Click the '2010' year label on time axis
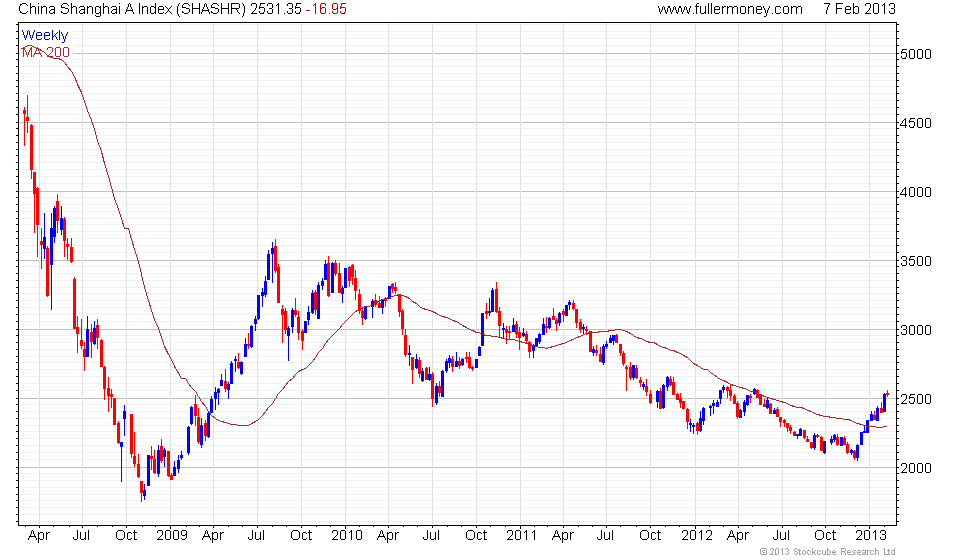The height and width of the screenshot is (560, 980). coord(347,536)
